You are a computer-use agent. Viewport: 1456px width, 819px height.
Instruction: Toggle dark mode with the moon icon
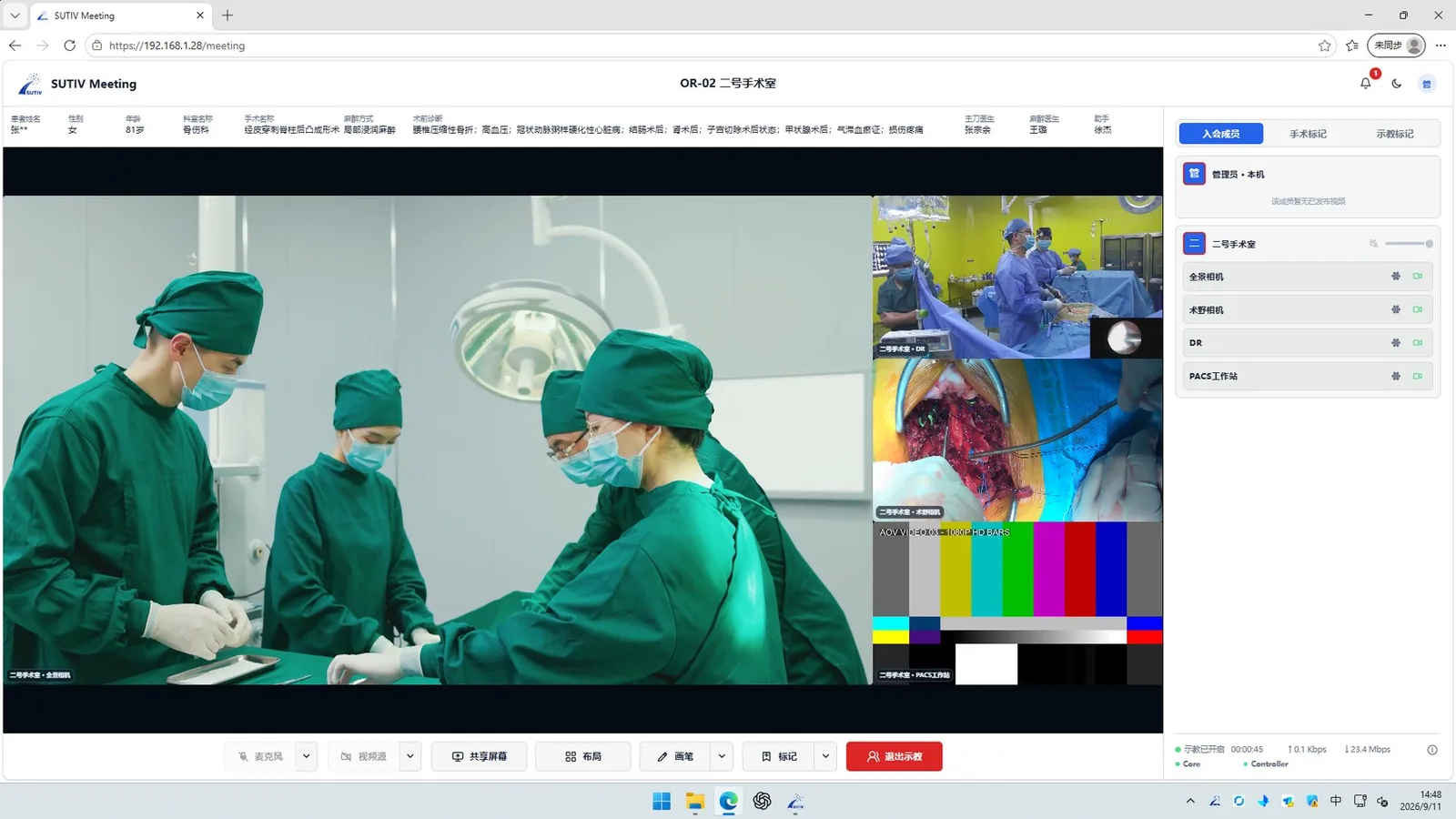click(1396, 84)
